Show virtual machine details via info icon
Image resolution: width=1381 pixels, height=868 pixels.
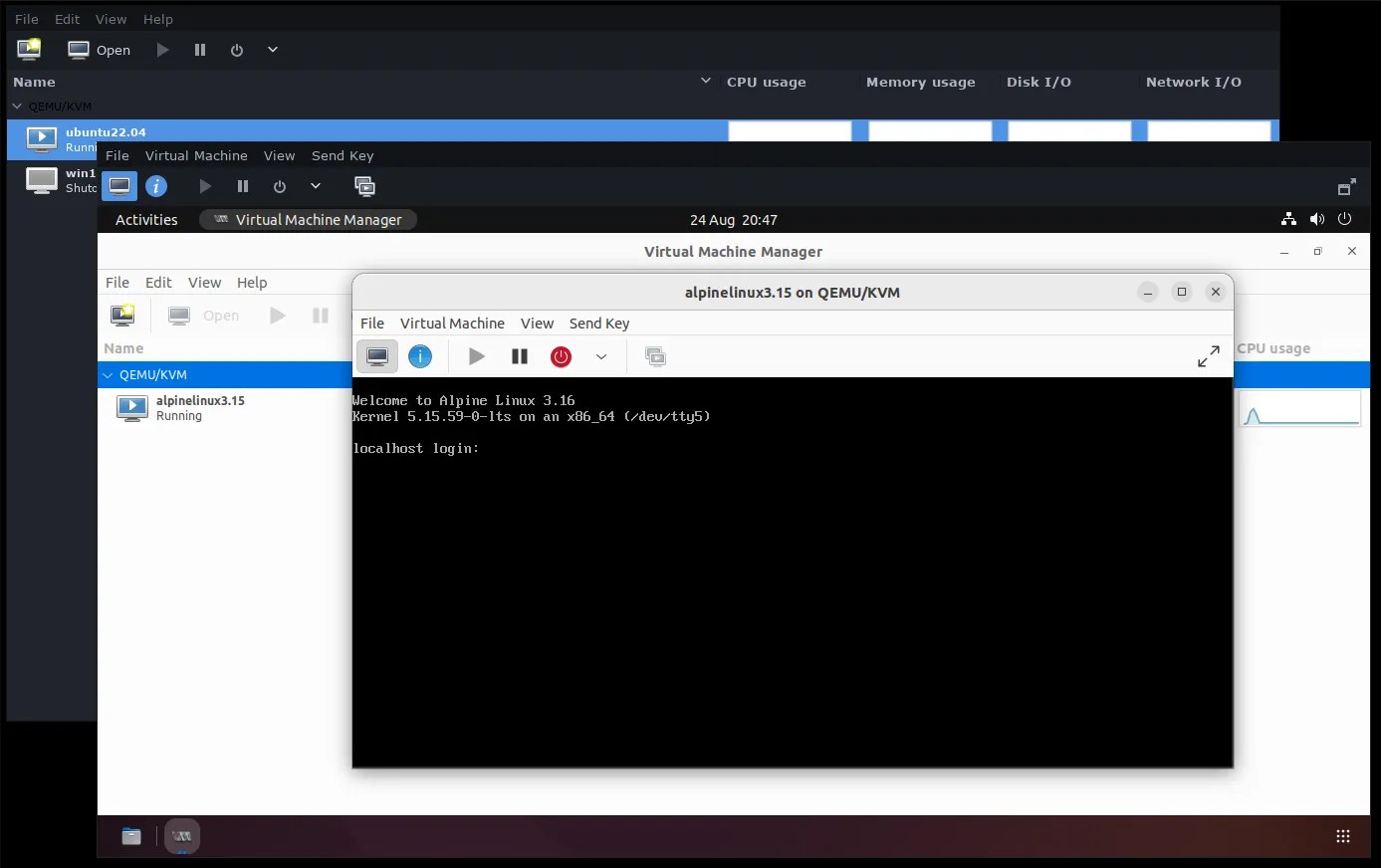[420, 355]
